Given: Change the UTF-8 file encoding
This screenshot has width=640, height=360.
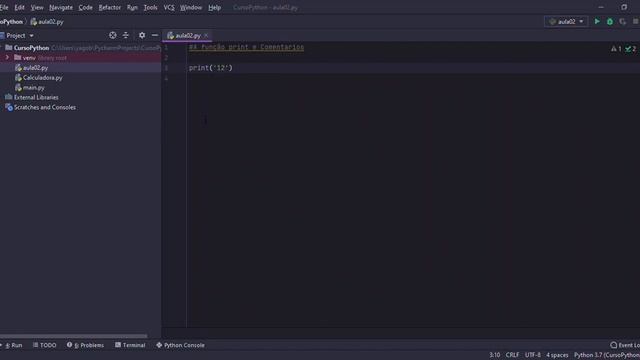Looking at the screenshot, I should pos(533,355).
